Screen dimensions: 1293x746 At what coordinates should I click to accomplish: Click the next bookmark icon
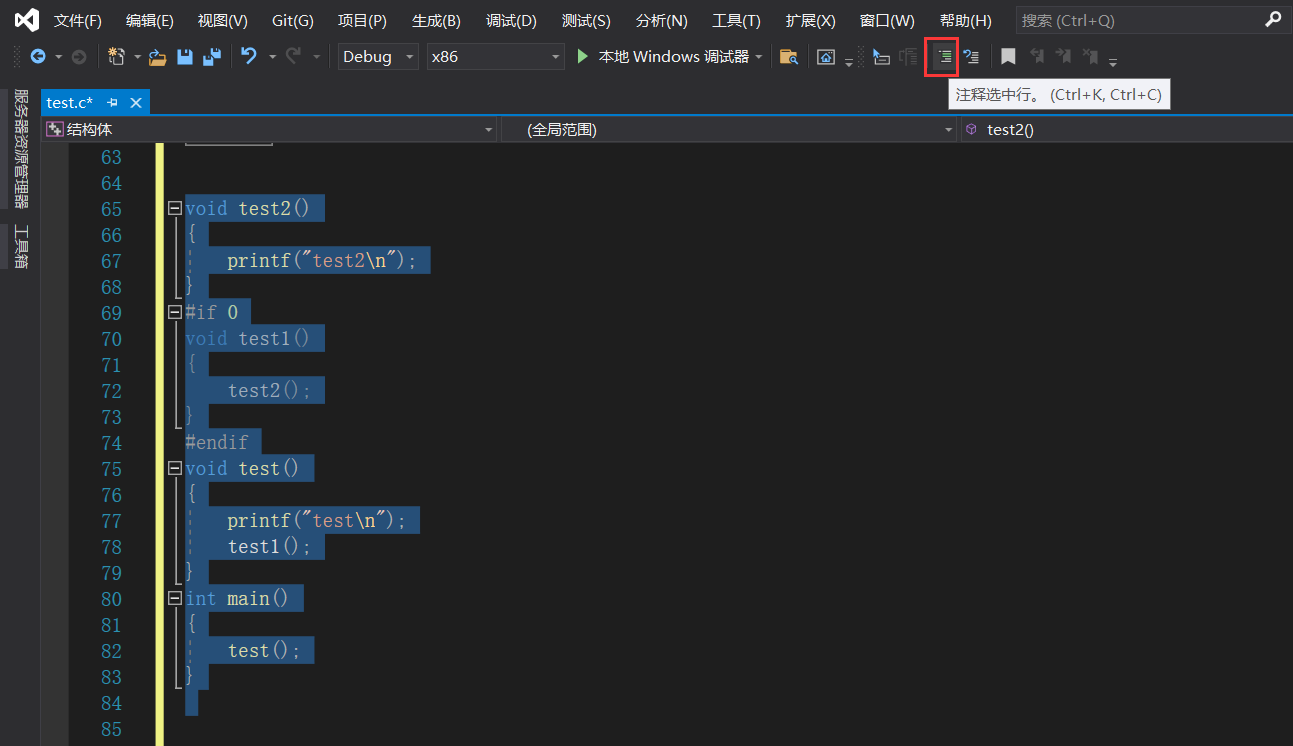[x=1063, y=57]
